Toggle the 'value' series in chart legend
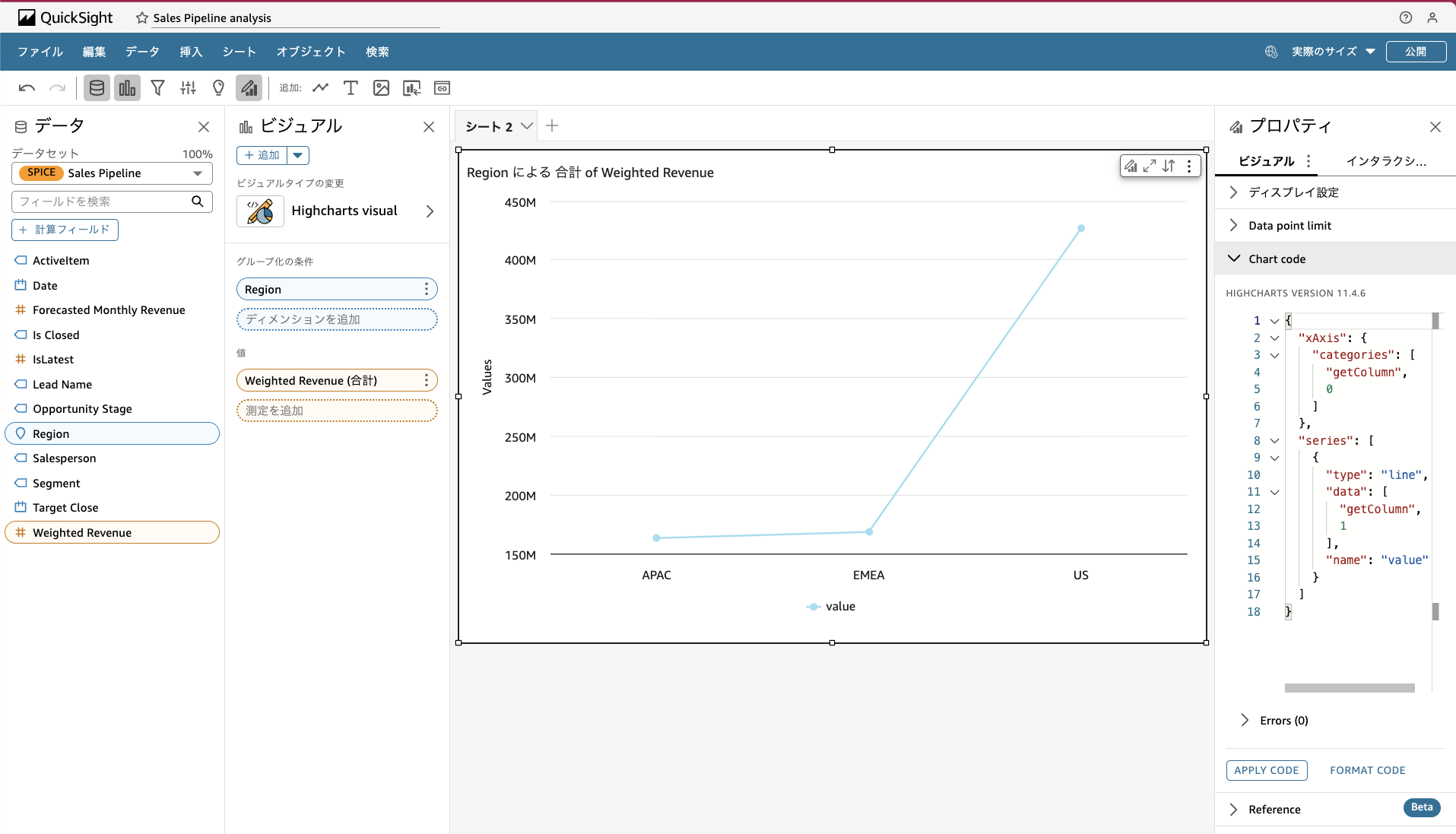 click(831, 607)
